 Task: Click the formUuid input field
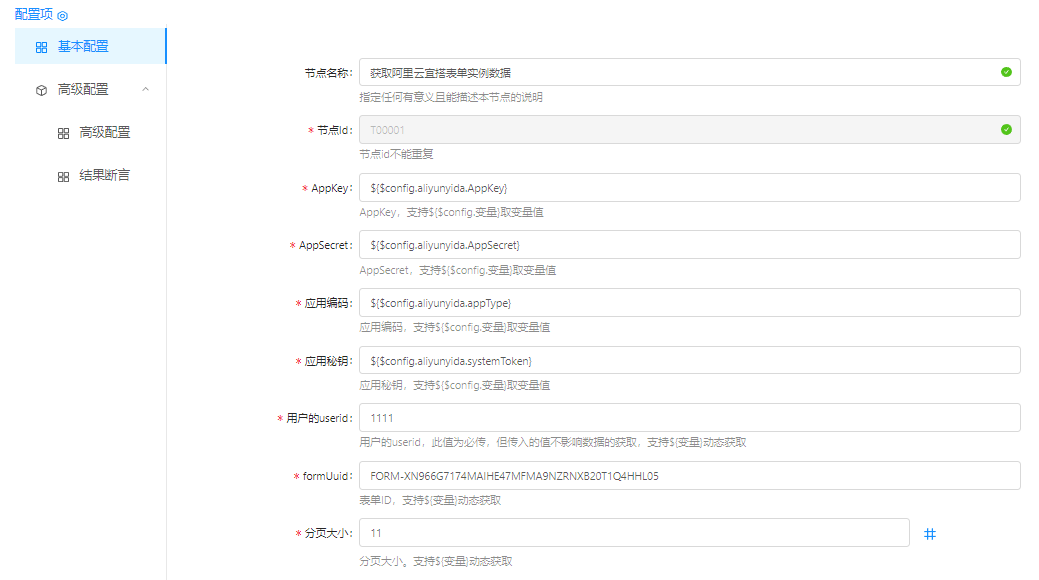(x=689, y=476)
